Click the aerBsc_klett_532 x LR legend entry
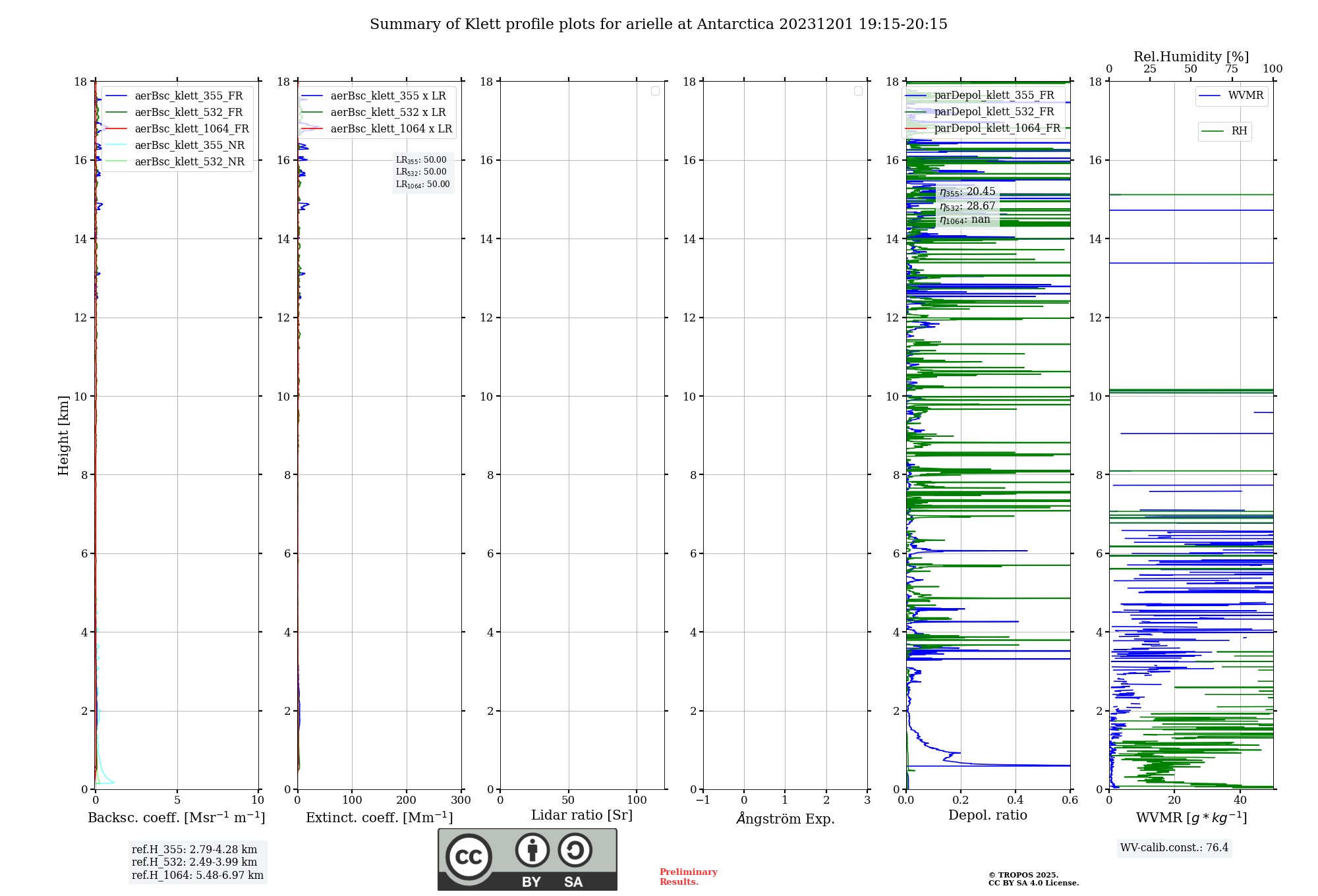1318x896 pixels. point(387,112)
